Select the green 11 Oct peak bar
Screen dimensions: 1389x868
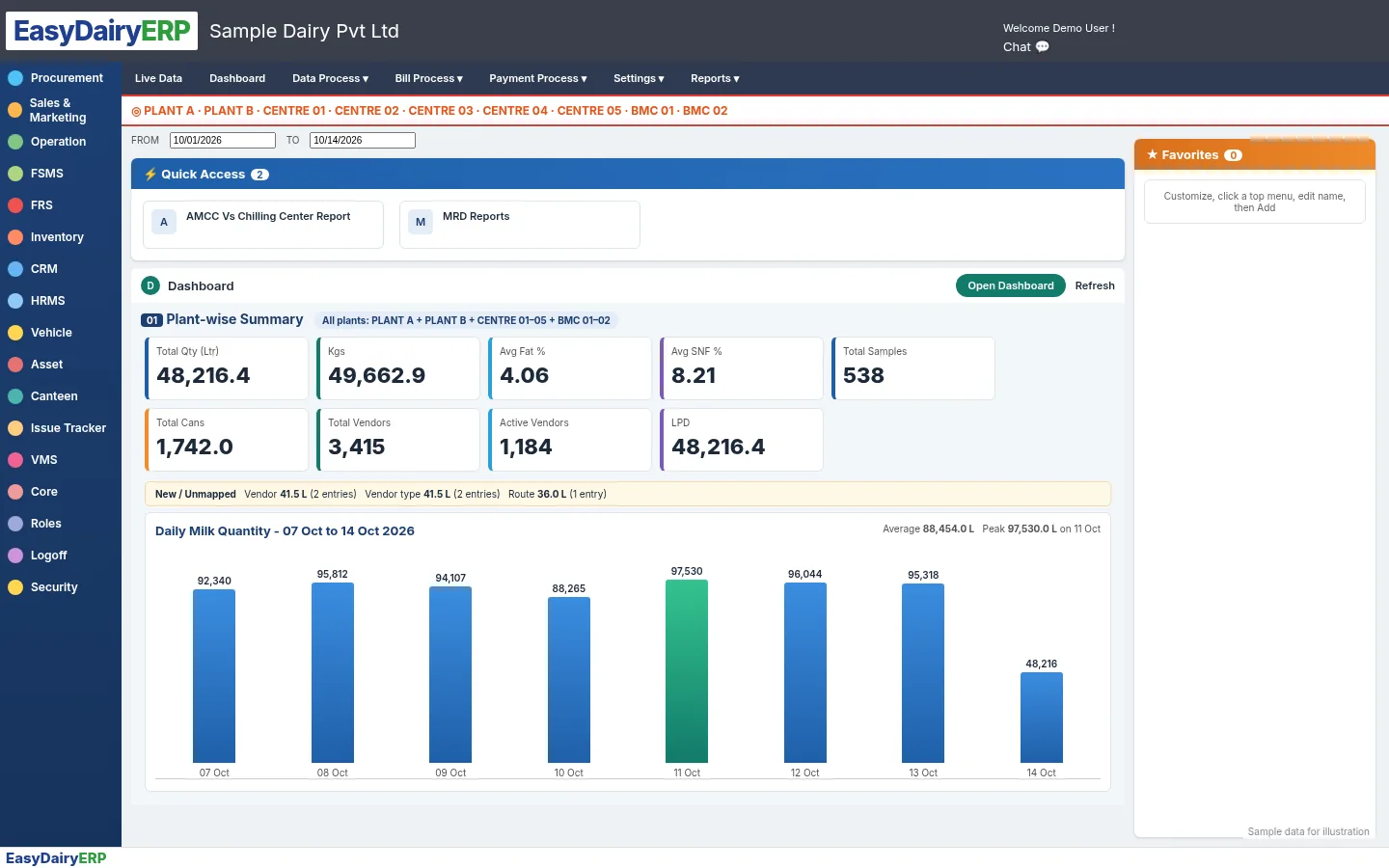(x=687, y=671)
